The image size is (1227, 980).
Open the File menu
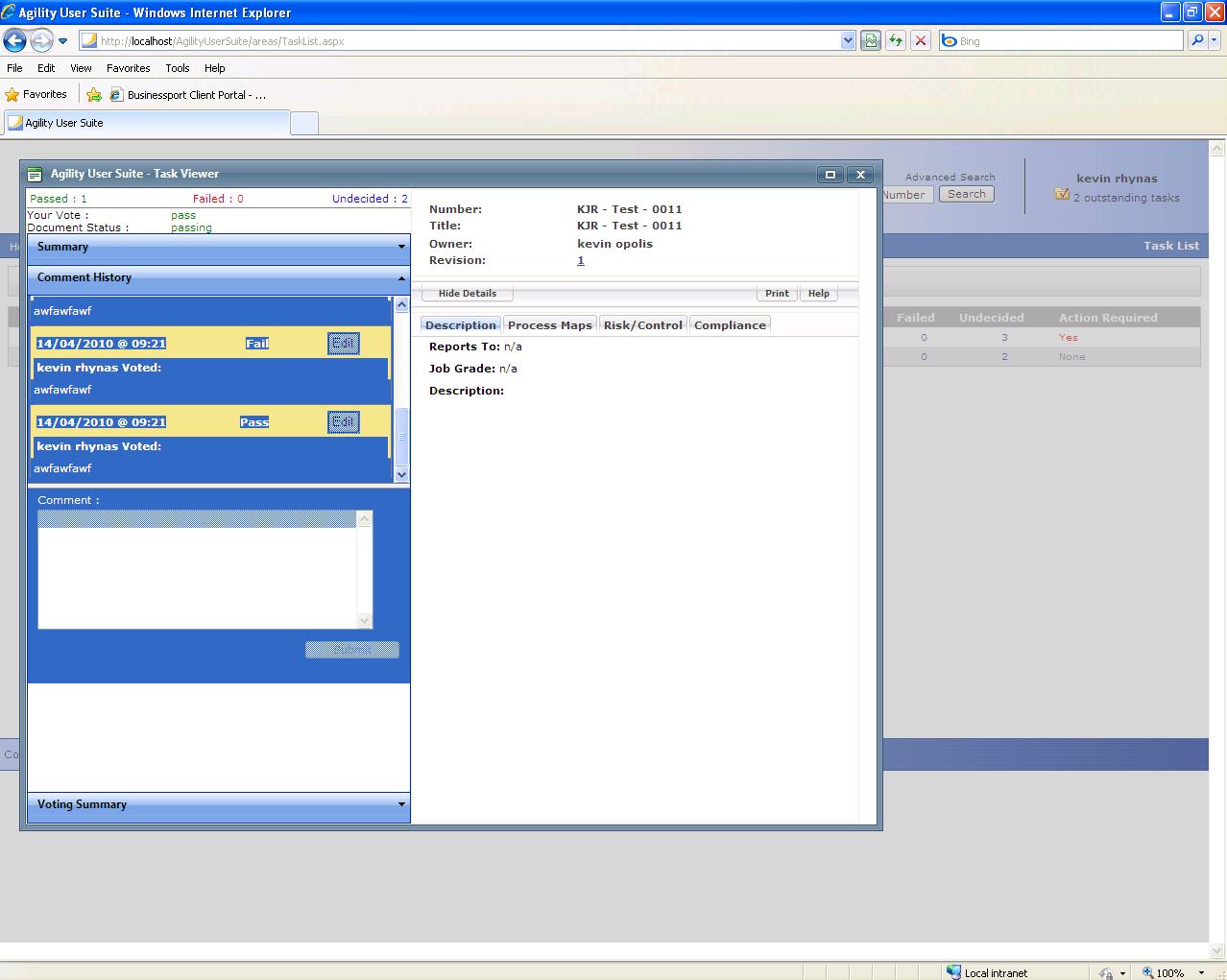click(14, 68)
